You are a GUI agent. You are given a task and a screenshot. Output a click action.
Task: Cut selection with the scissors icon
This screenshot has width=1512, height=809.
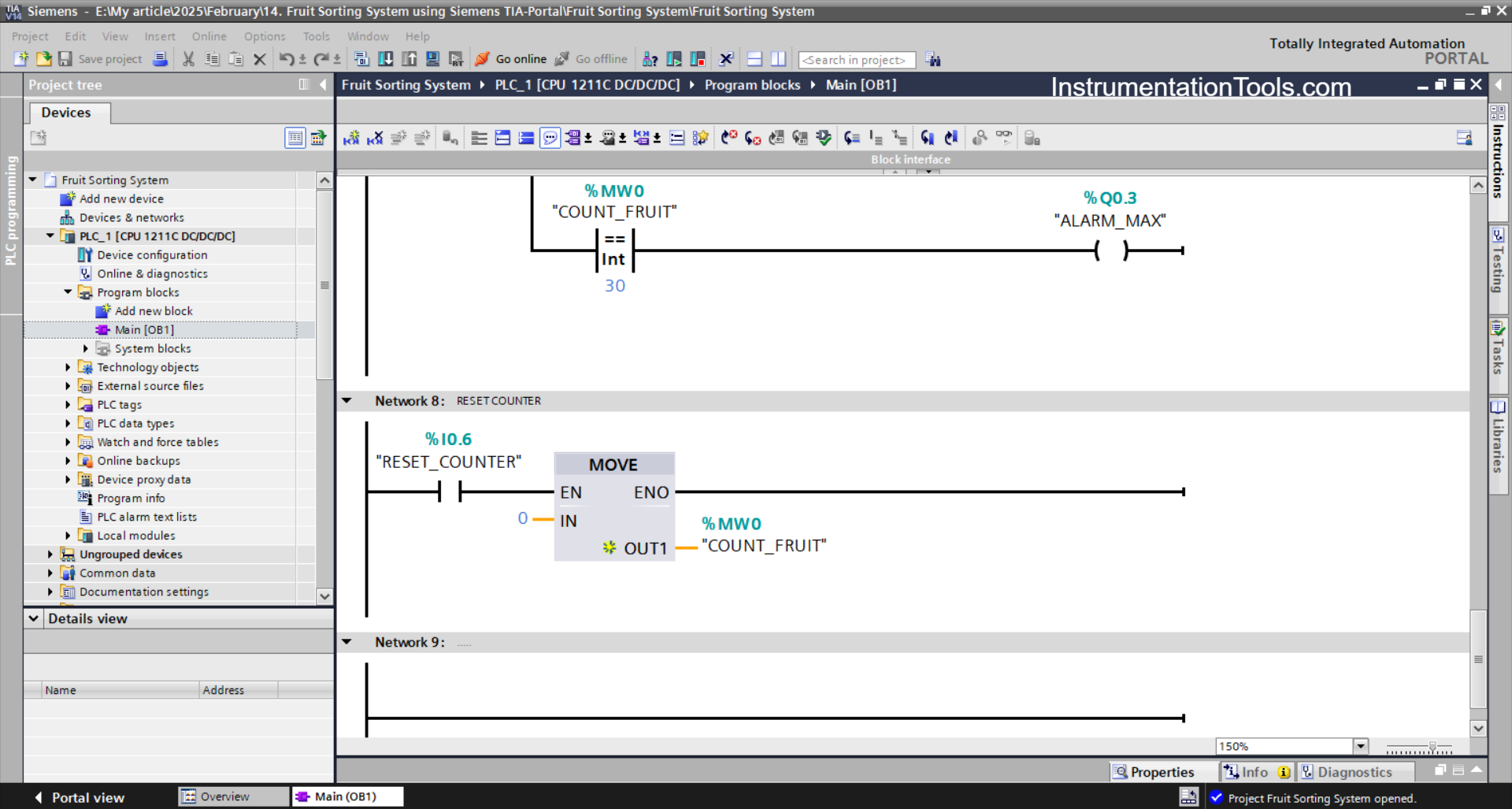[188, 59]
